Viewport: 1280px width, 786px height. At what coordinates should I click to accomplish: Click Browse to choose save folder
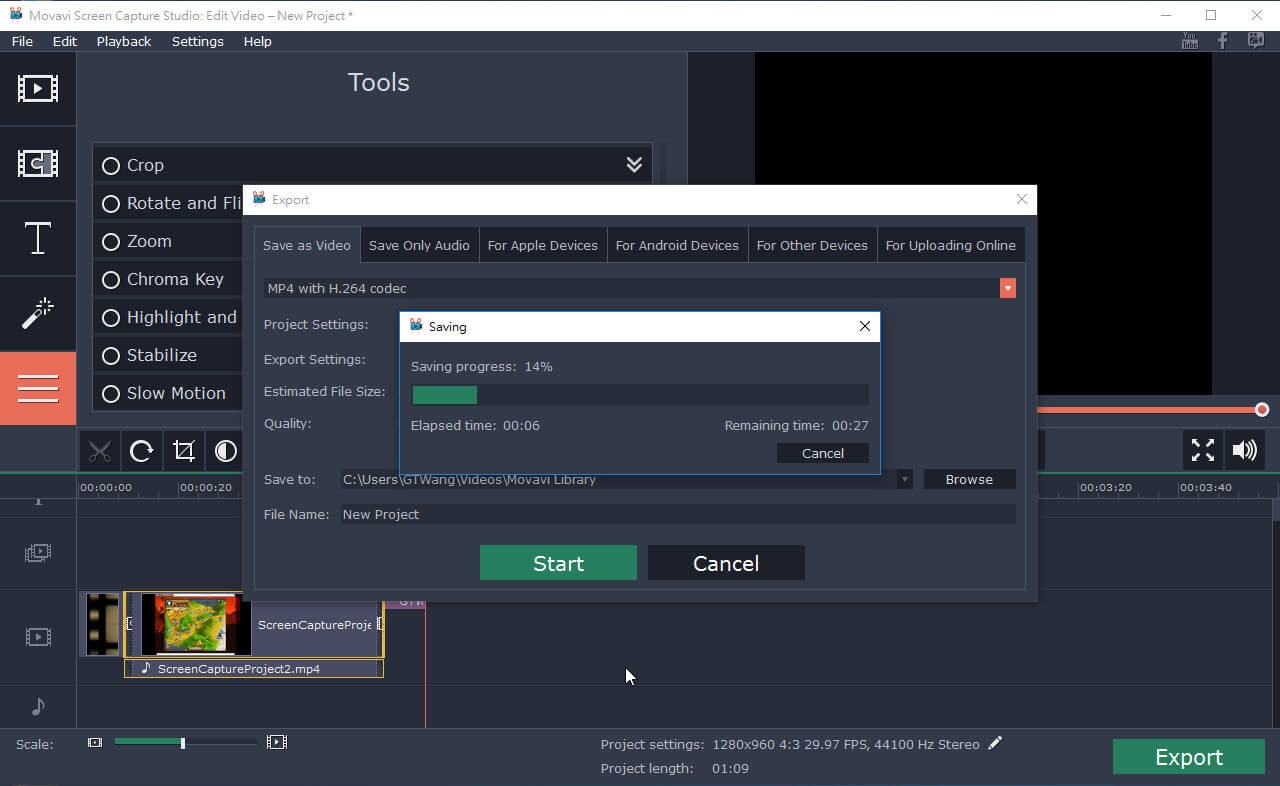[x=969, y=480]
